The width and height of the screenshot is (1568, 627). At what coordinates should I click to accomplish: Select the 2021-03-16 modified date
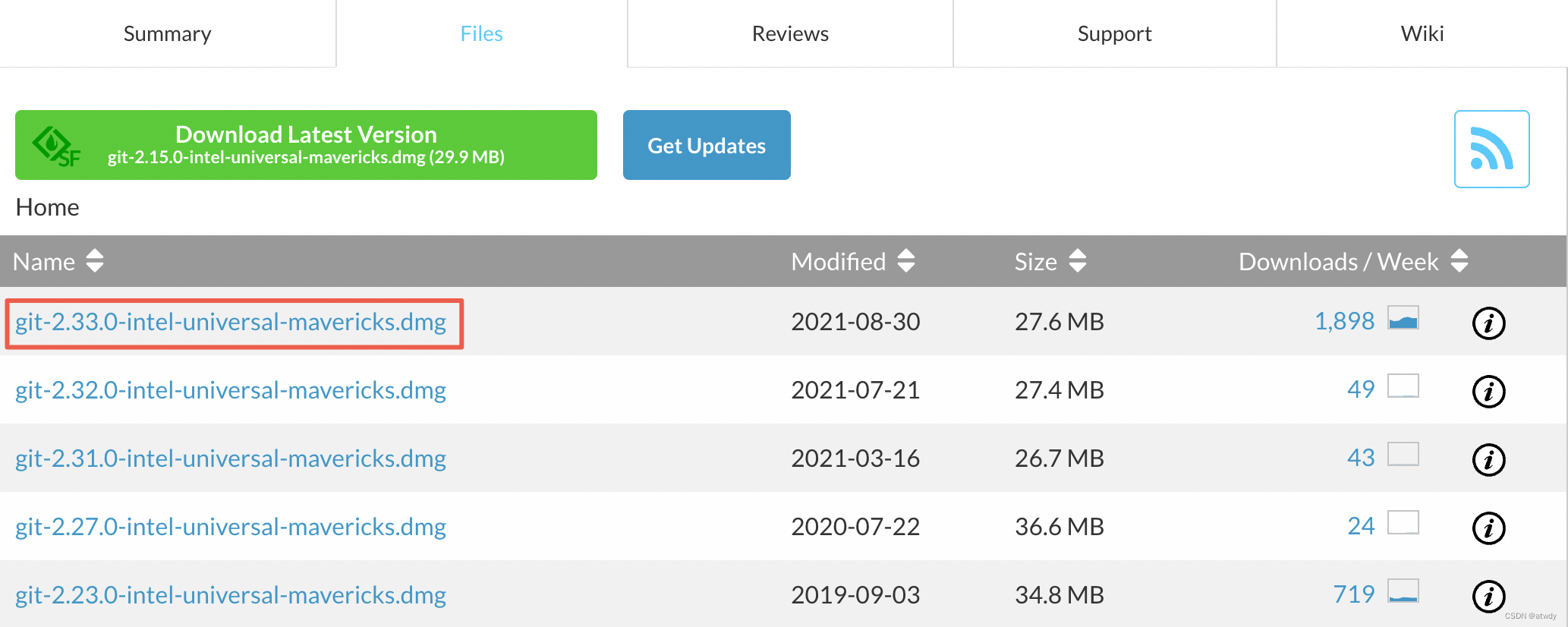coord(855,458)
